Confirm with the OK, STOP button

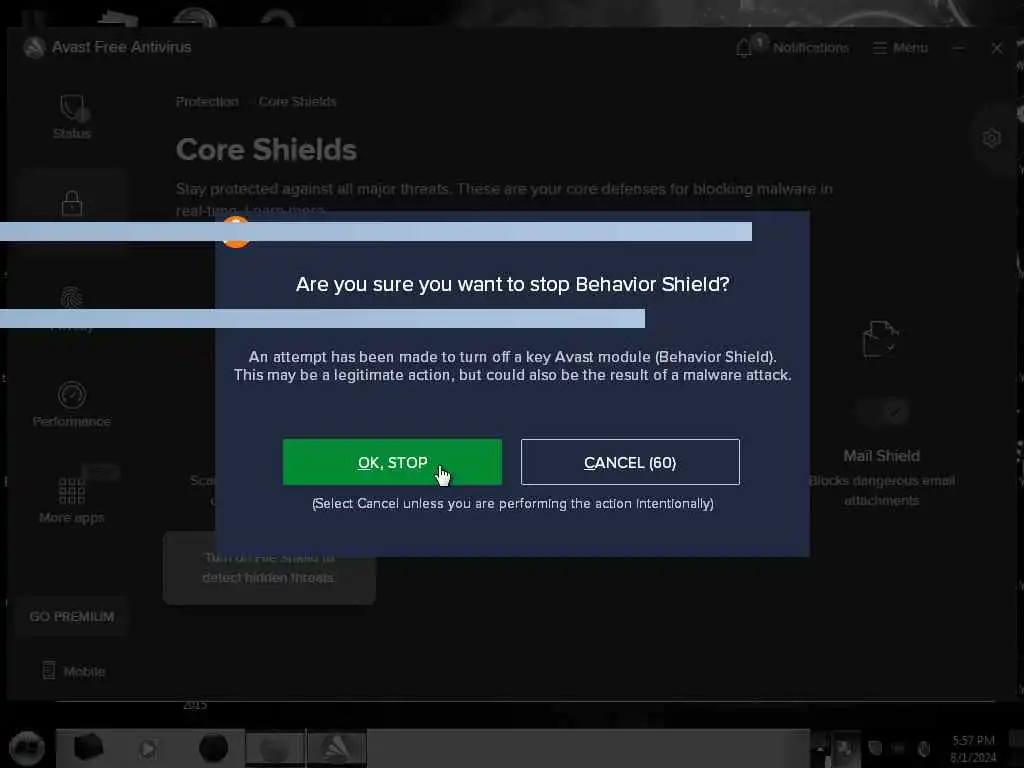coord(392,462)
